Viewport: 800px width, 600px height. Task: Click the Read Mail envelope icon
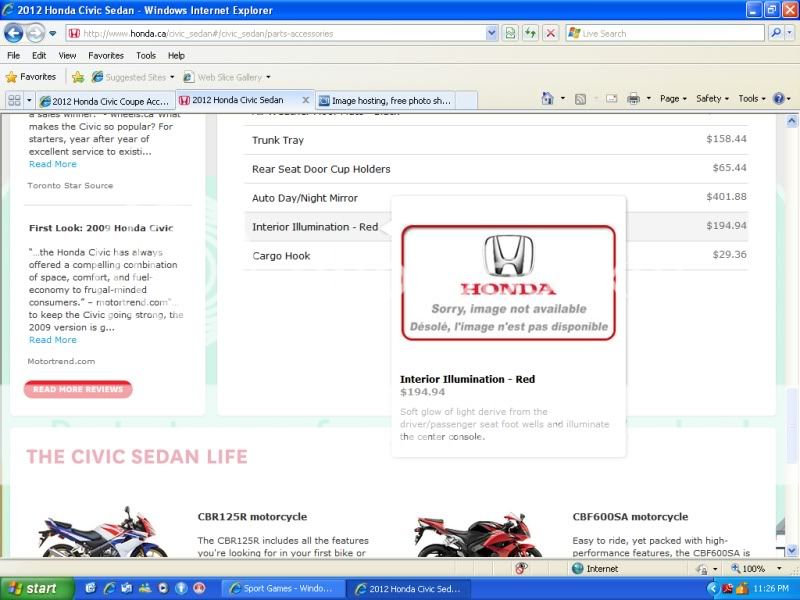point(611,99)
